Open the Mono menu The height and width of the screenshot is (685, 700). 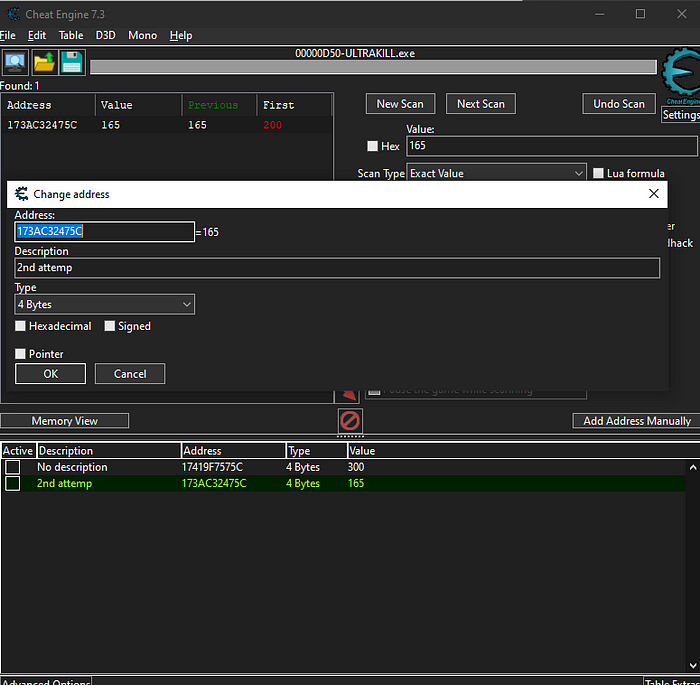click(x=142, y=35)
